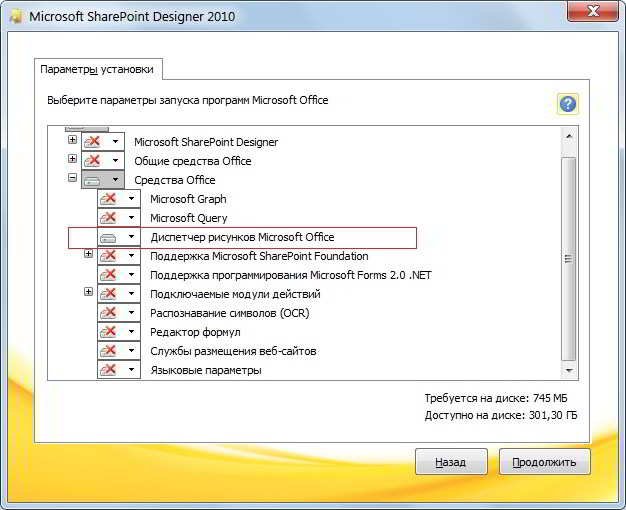Collapse the Средства Office tree node

pyautogui.click(x=72, y=179)
